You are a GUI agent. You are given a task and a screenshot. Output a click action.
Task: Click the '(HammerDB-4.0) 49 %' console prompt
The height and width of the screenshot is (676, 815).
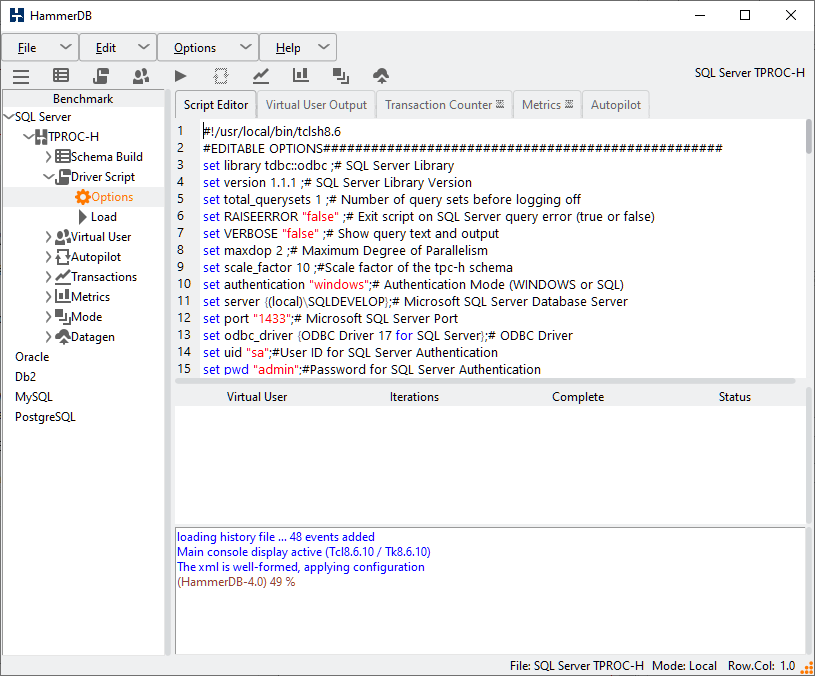(236, 582)
